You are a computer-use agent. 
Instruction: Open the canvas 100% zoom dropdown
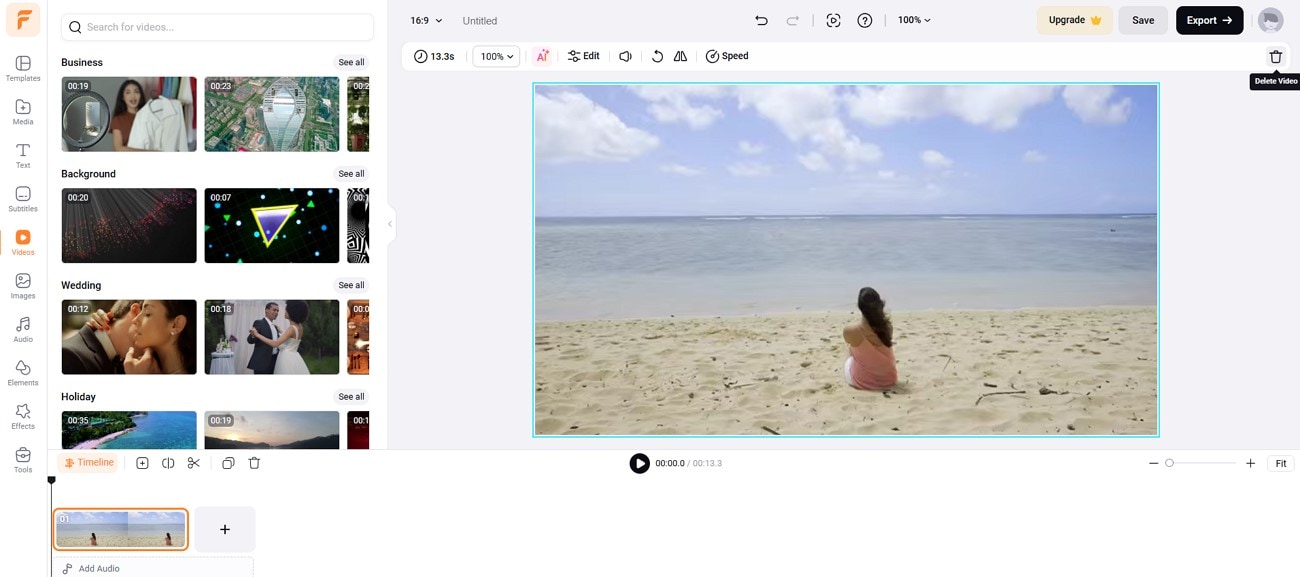[x=914, y=20]
